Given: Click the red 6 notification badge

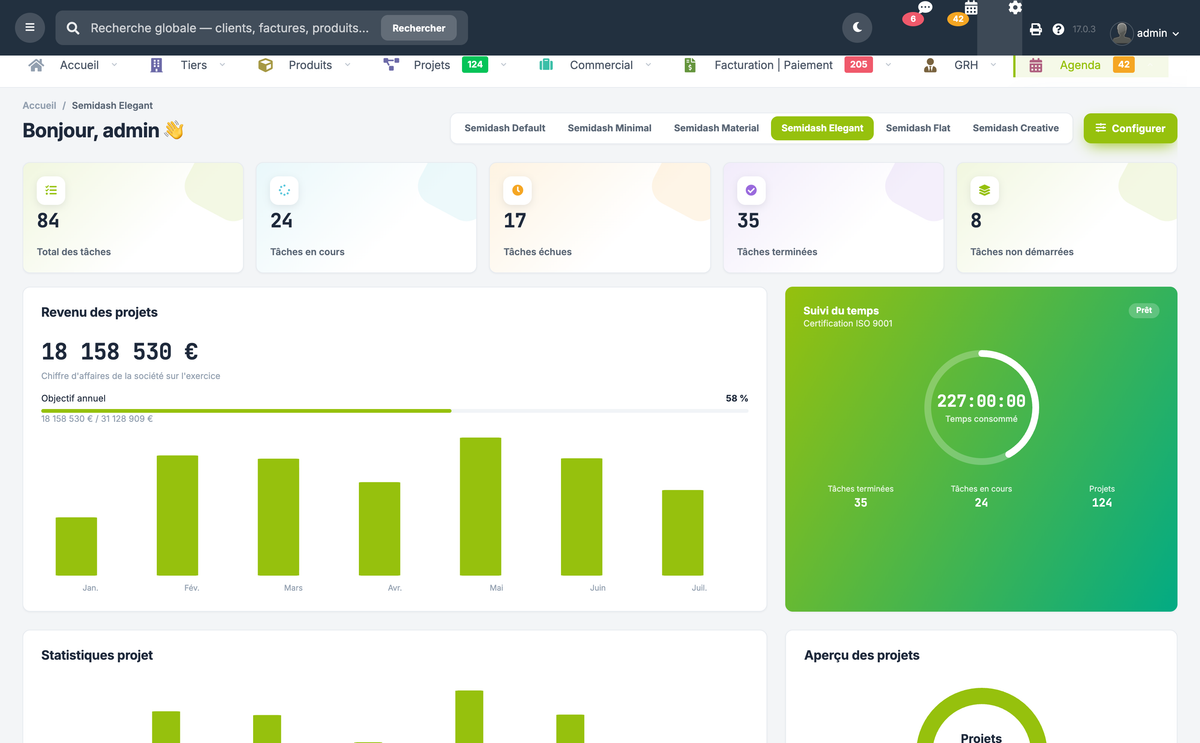Looking at the screenshot, I should 913,19.
